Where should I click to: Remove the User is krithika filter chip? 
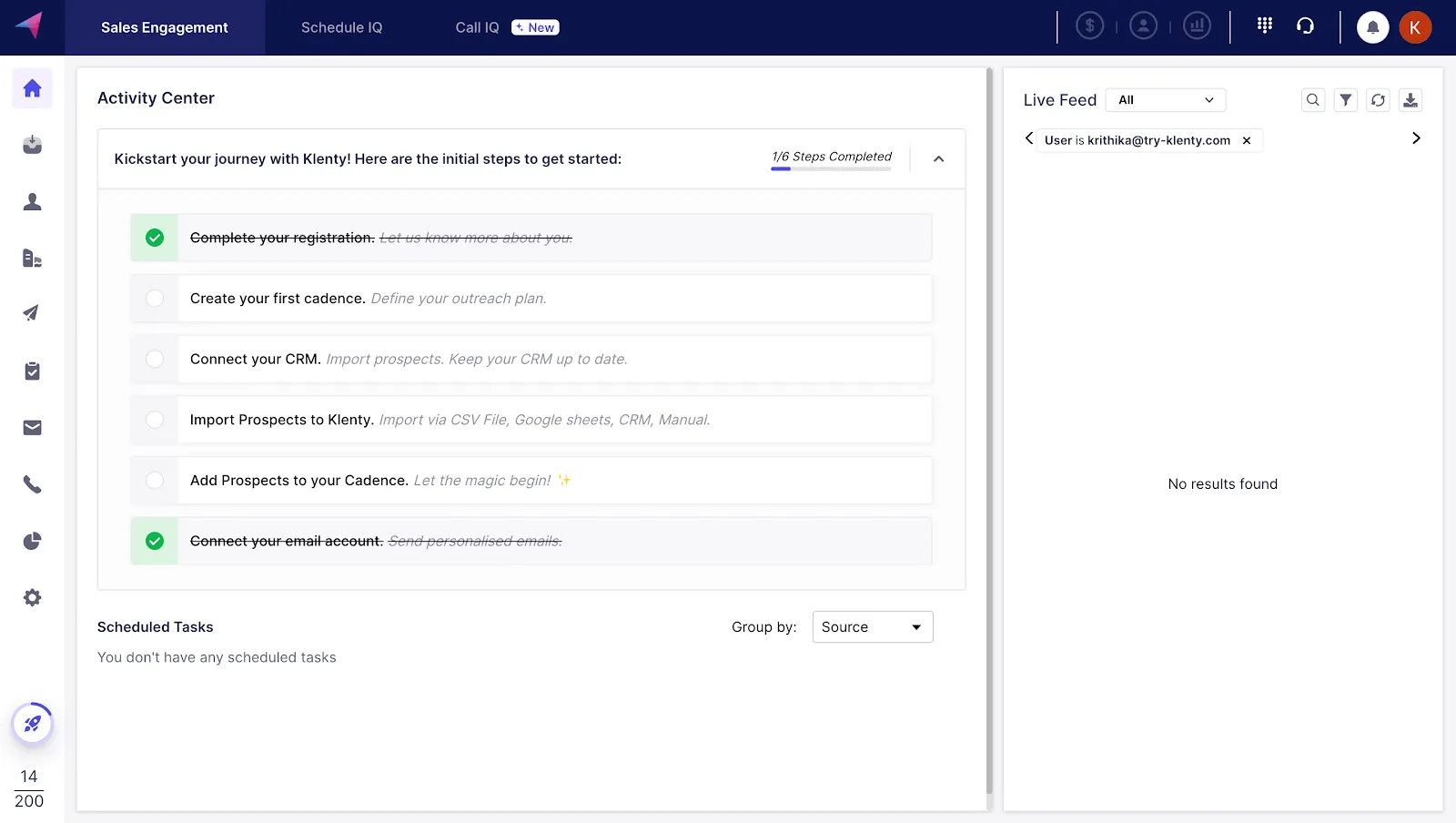[1247, 140]
